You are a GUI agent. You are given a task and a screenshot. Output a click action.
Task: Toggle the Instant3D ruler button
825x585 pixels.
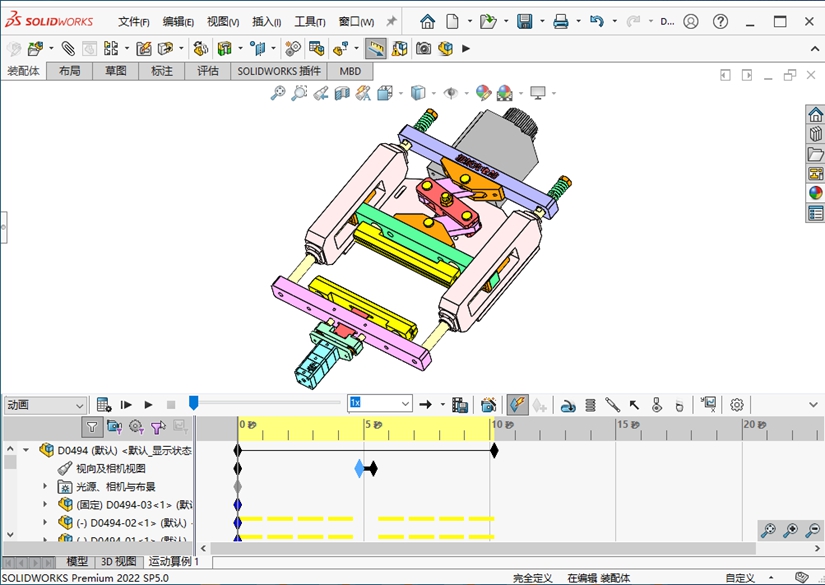[376, 49]
